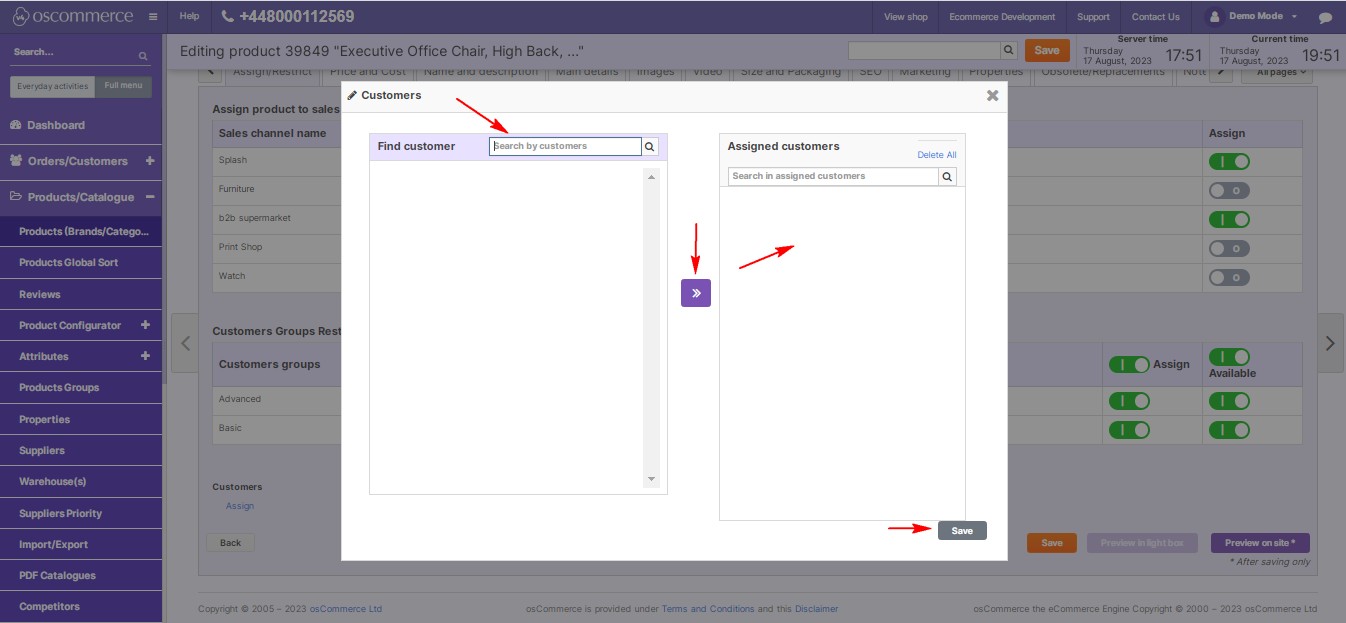Enable the Furniture sales channel assign switch

coord(1228,190)
